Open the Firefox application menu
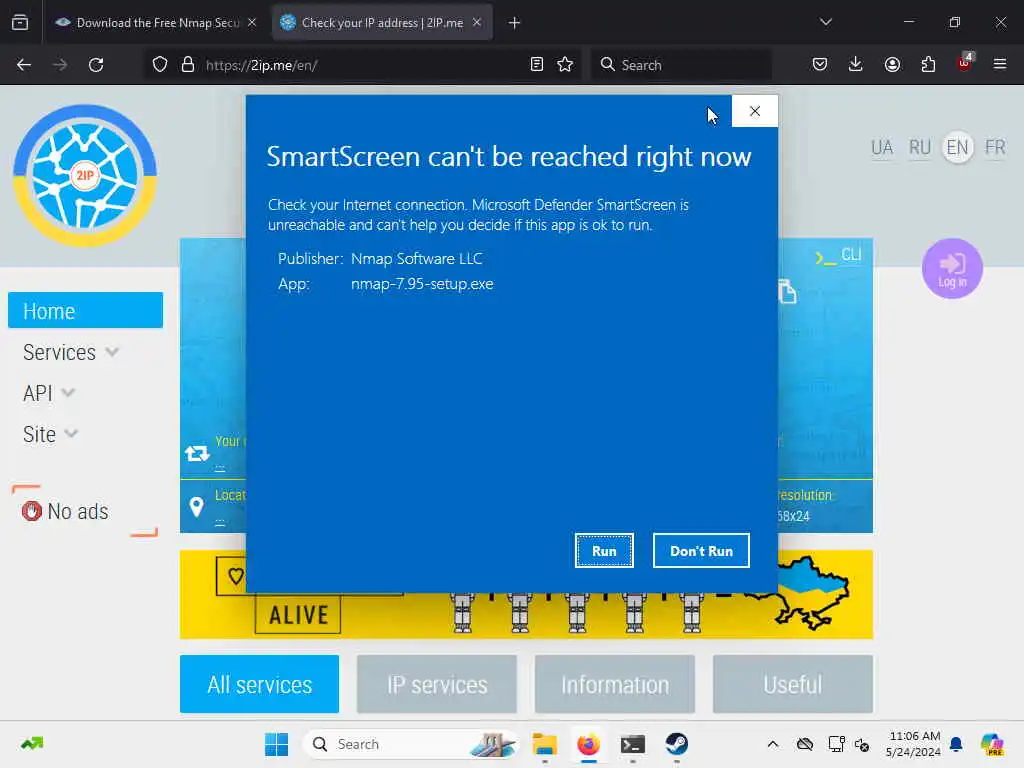 coord(1000,65)
